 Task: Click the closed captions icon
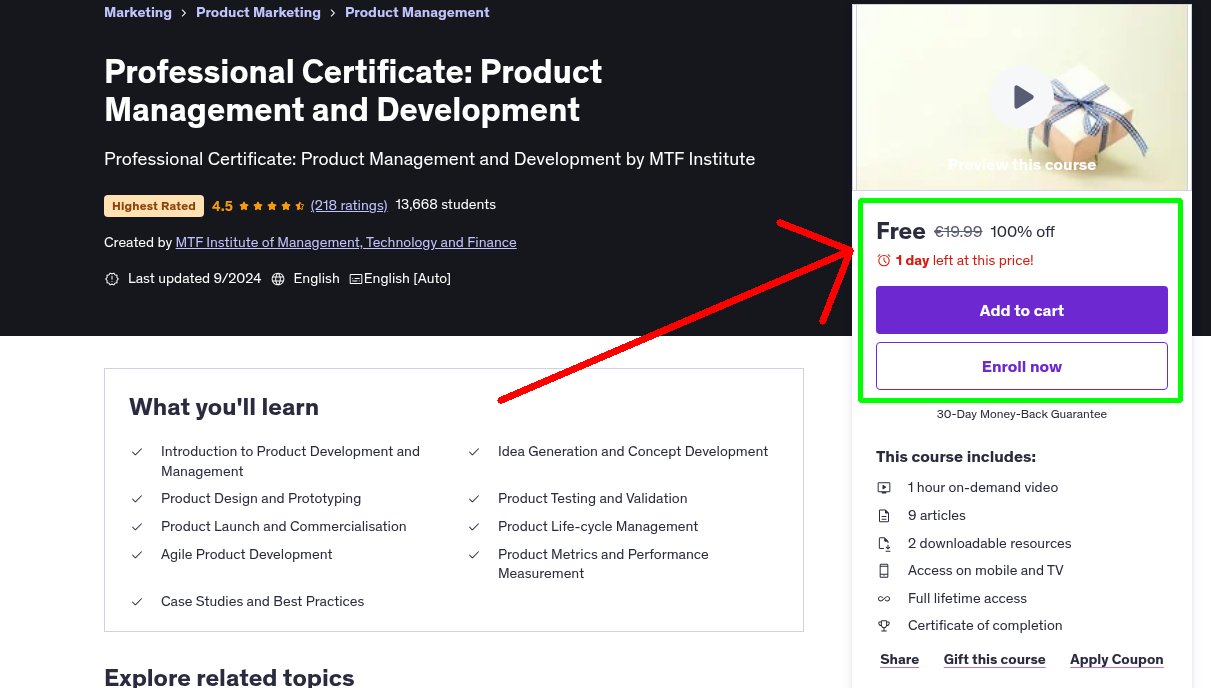[355, 279]
